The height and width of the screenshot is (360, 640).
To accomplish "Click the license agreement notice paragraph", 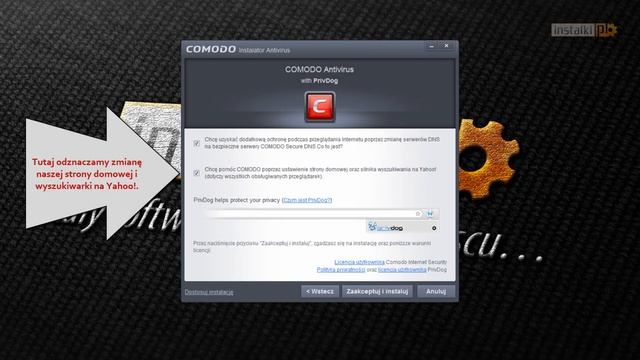I will pyautogui.click(x=312, y=247).
